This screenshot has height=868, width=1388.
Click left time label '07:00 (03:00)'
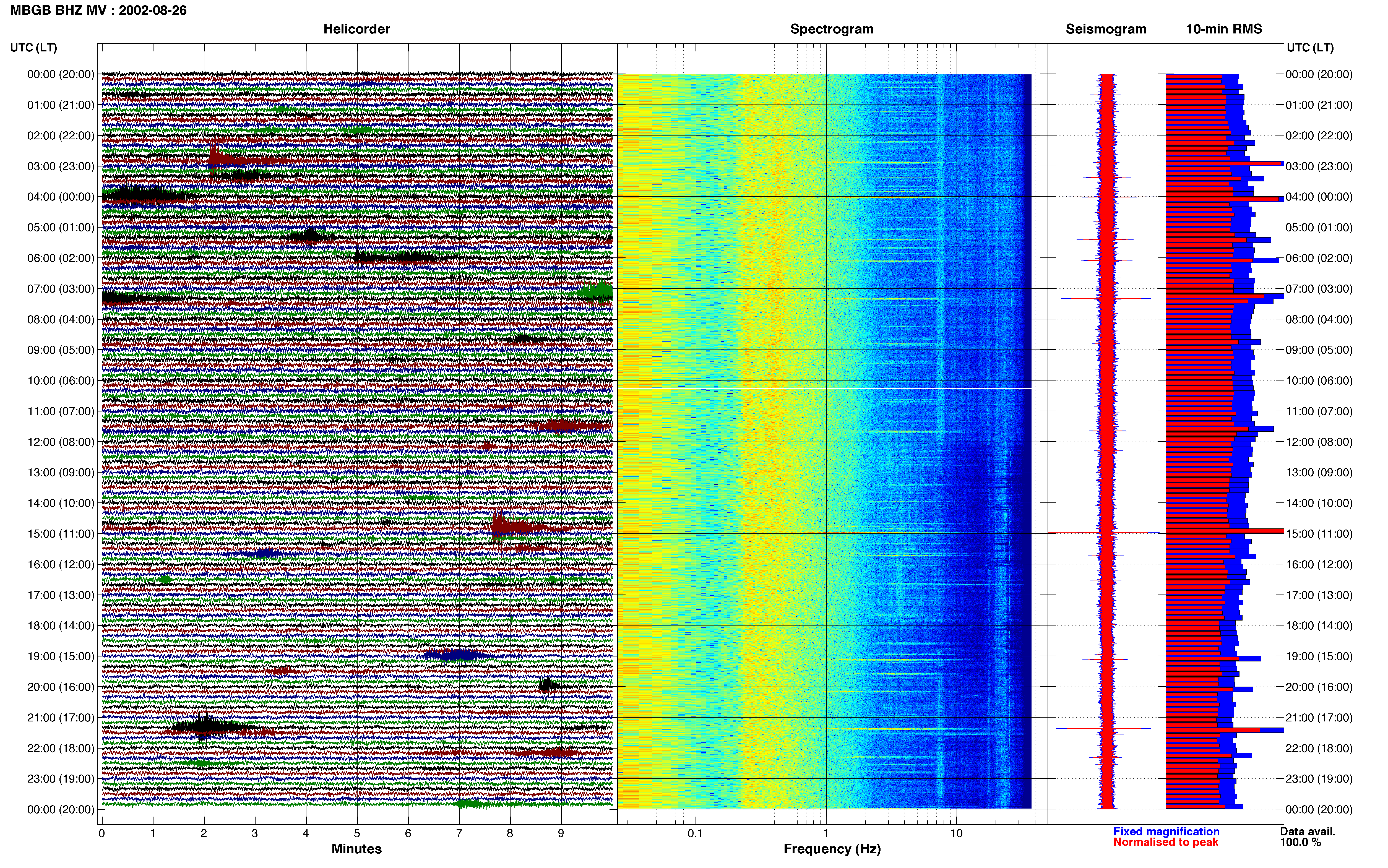point(61,289)
